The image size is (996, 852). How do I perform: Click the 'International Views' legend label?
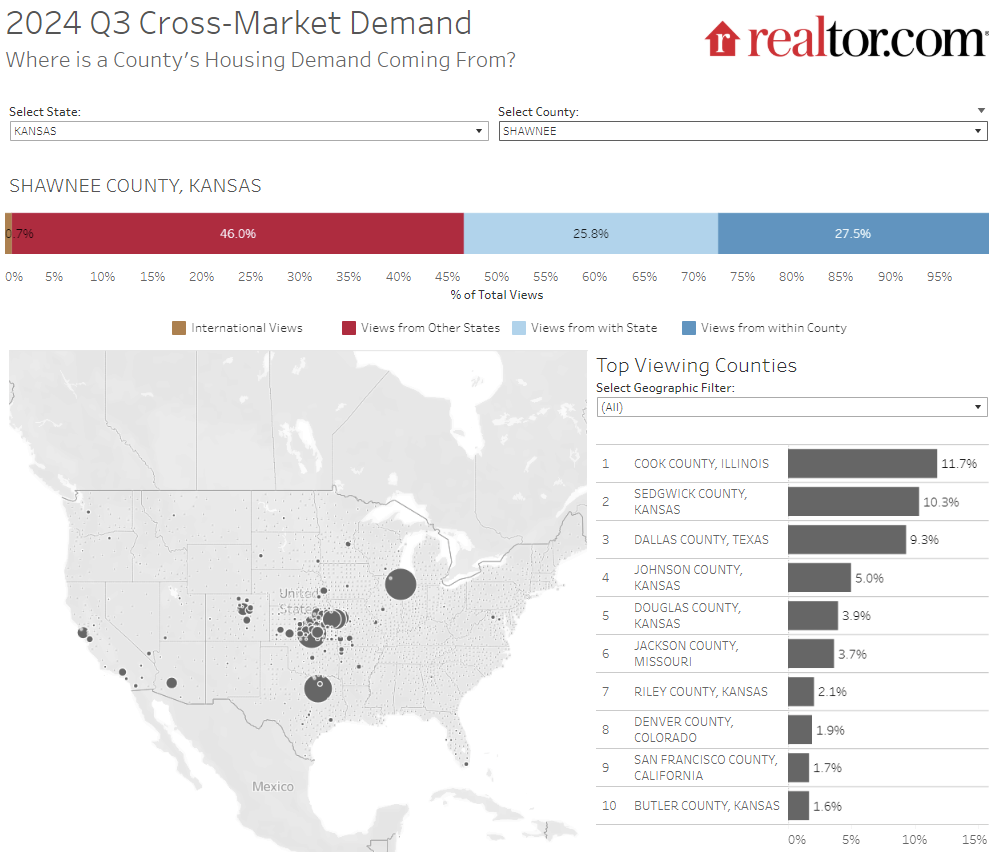(246, 328)
